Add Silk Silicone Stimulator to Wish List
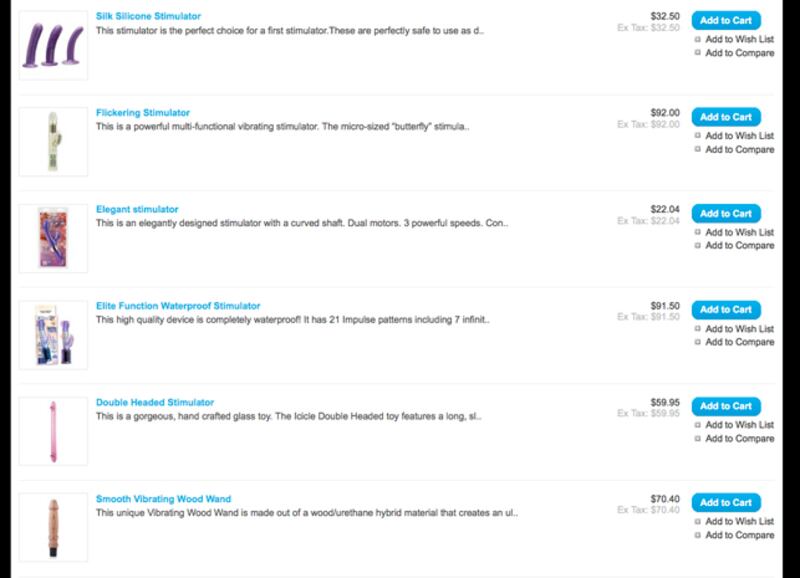The height and width of the screenshot is (578, 800). pos(739,40)
